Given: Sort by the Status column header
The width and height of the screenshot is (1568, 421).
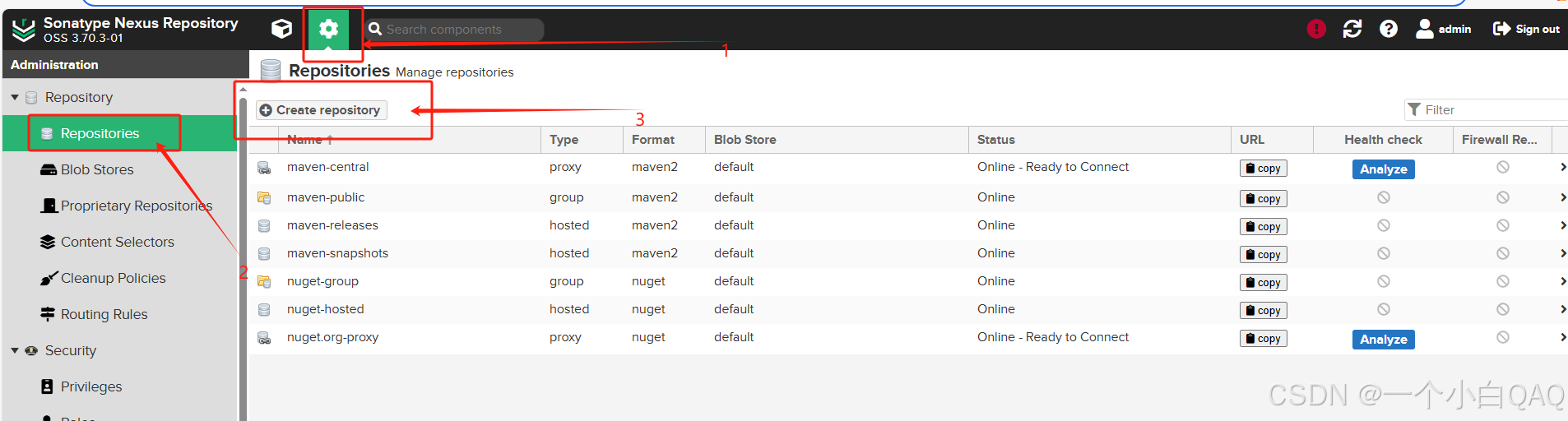Looking at the screenshot, I should tap(1100, 140).
